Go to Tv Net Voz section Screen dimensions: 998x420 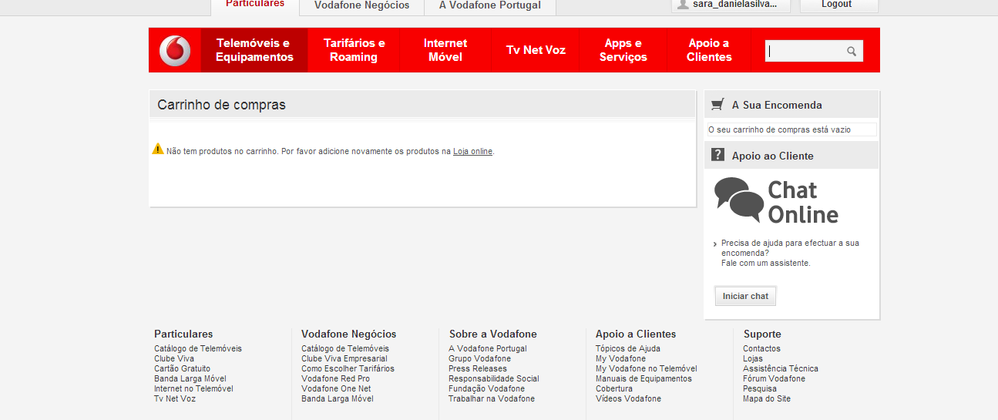click(536, 50)
